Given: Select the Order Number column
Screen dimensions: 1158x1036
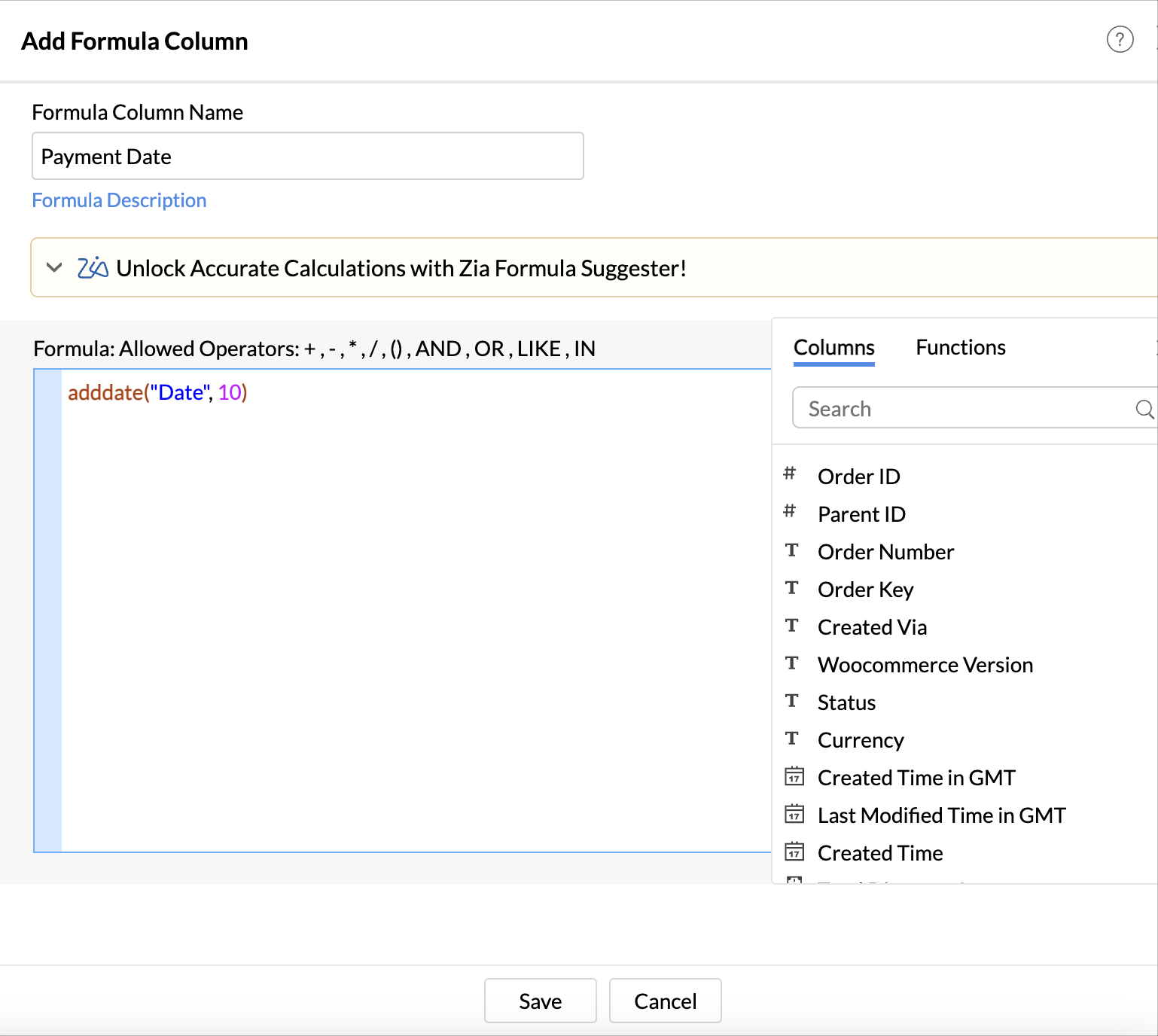Looking at the screenshot, I should pos(885,551).
